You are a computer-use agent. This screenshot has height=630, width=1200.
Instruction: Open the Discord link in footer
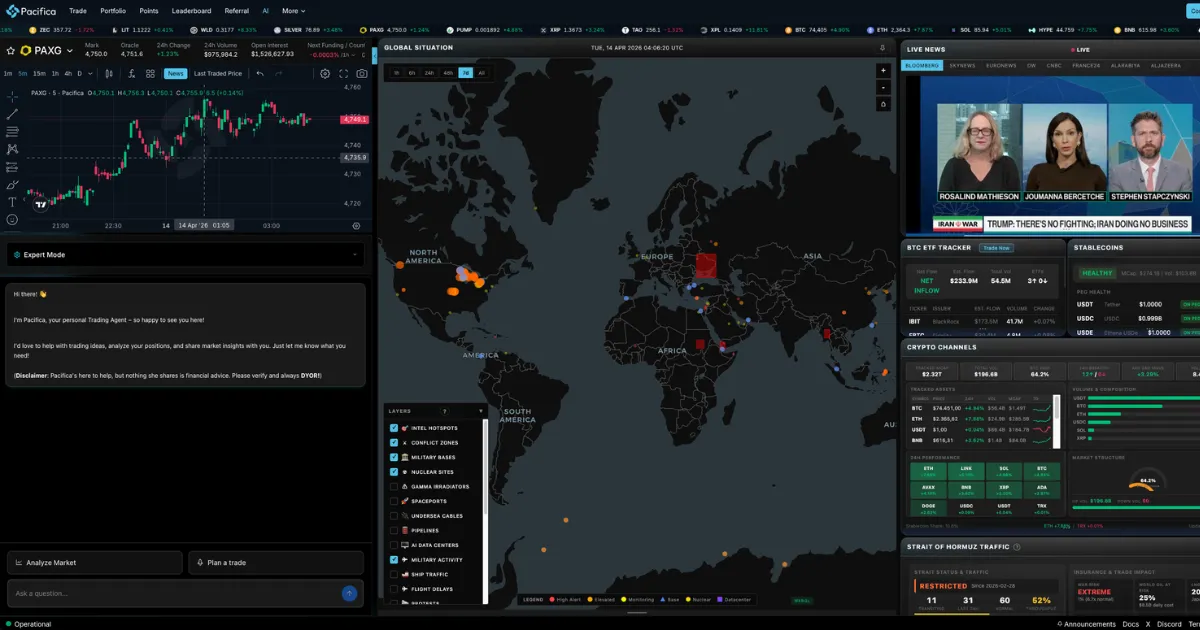coord(1169,624)
